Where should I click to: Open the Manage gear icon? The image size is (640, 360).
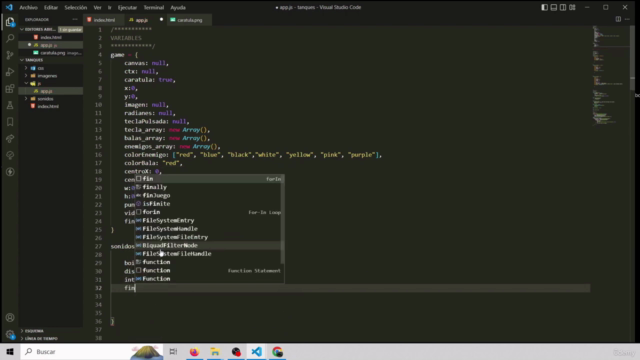tap(10, 334)
